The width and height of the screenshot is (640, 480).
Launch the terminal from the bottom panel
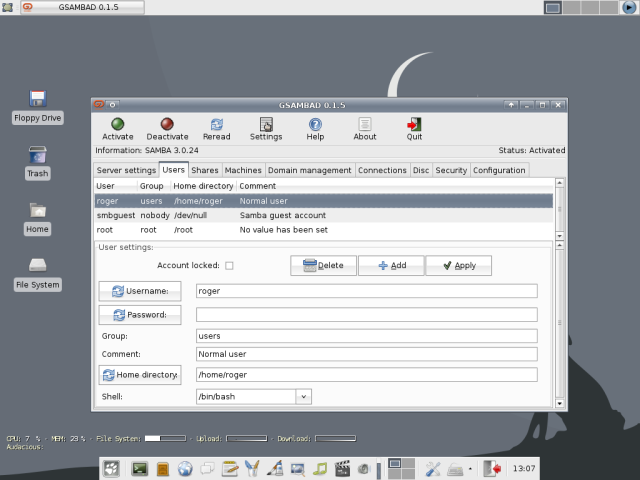(140, 468)
